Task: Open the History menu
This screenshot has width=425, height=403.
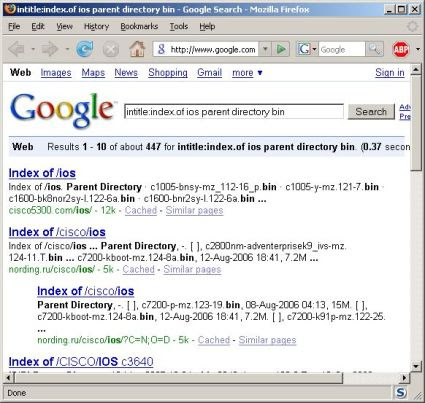Action: coord(96,26)
